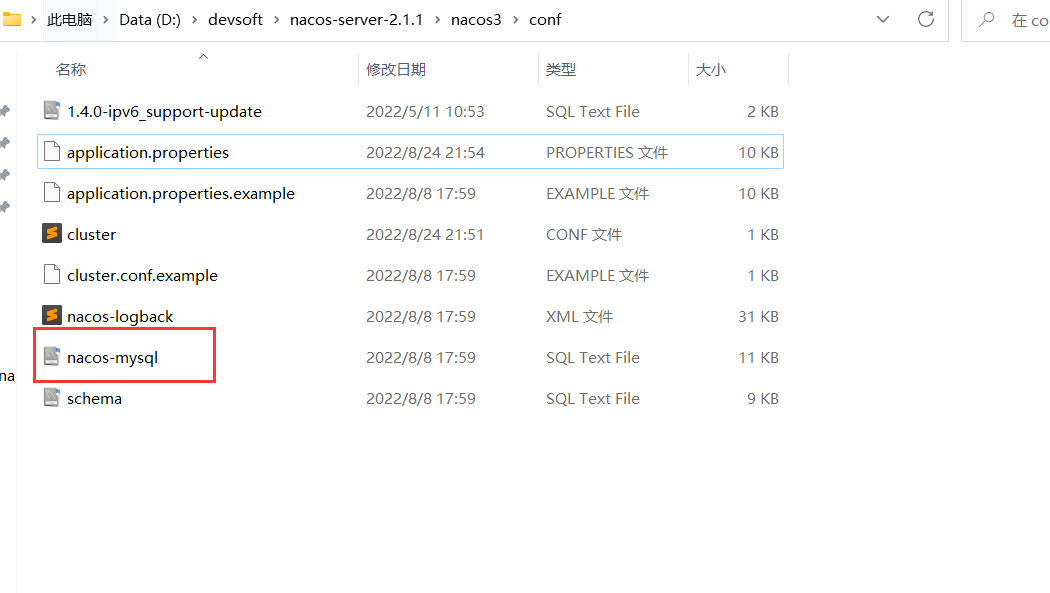
Task: Select file 1.4.0-ipv6_support-update
Action: [164, 111]
